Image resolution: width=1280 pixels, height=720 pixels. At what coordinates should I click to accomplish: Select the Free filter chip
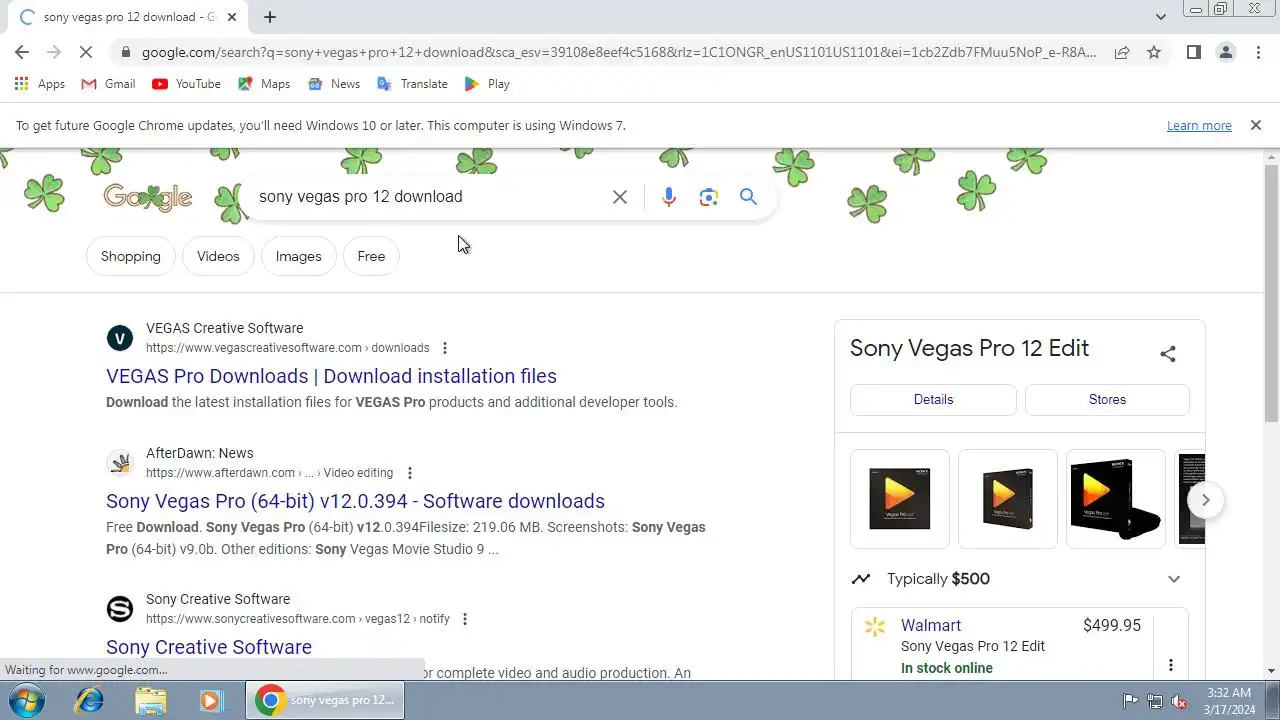click(x=371, y=256)
